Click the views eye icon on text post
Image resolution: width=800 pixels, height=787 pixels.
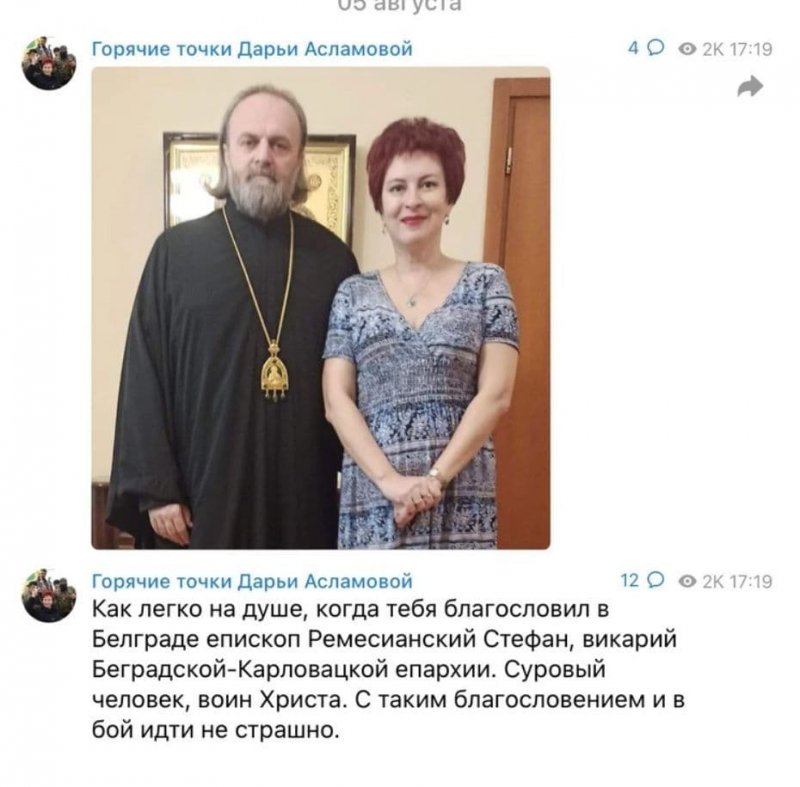click(687, 581)
